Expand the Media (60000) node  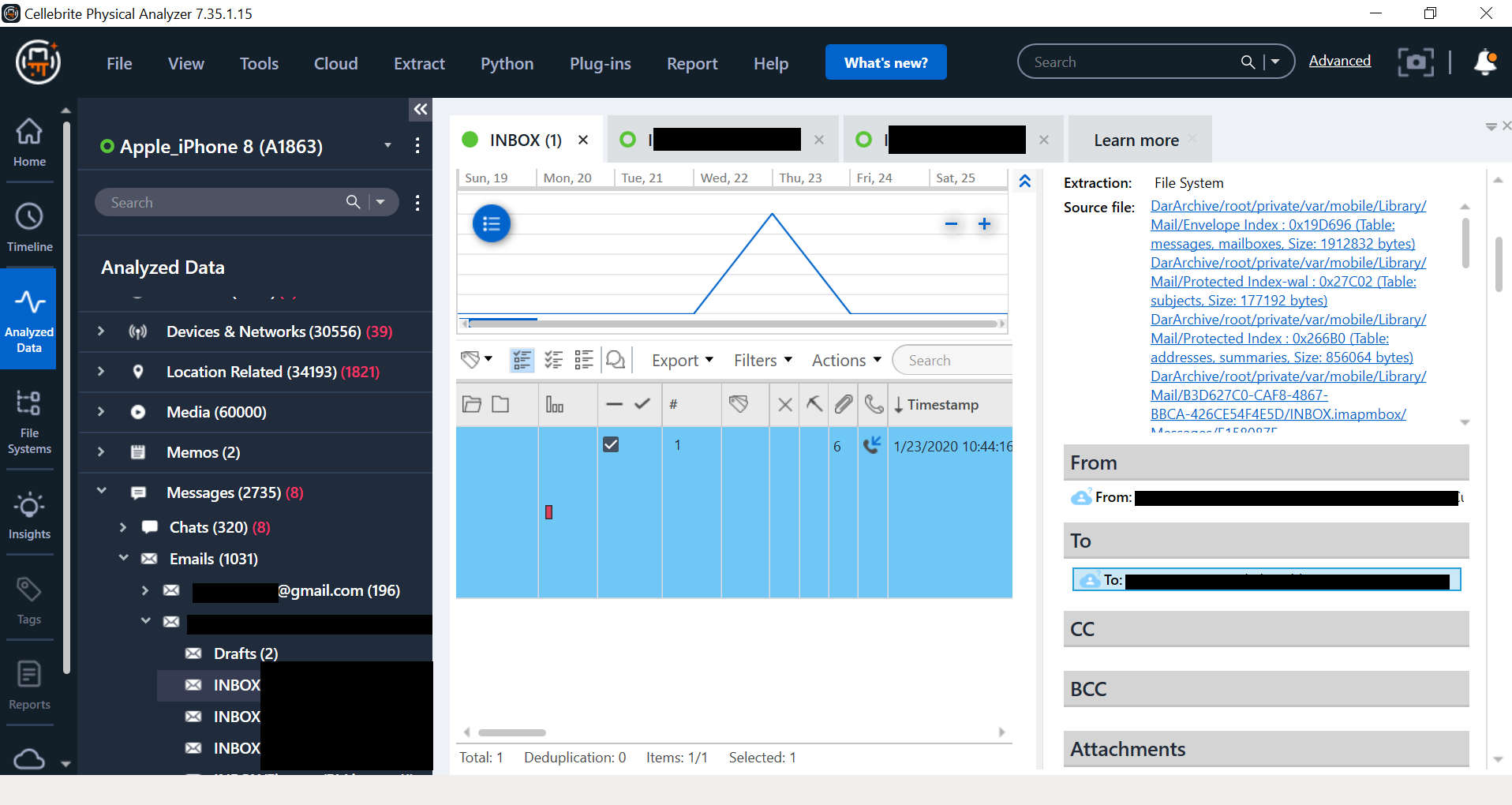tap(101, 411)
